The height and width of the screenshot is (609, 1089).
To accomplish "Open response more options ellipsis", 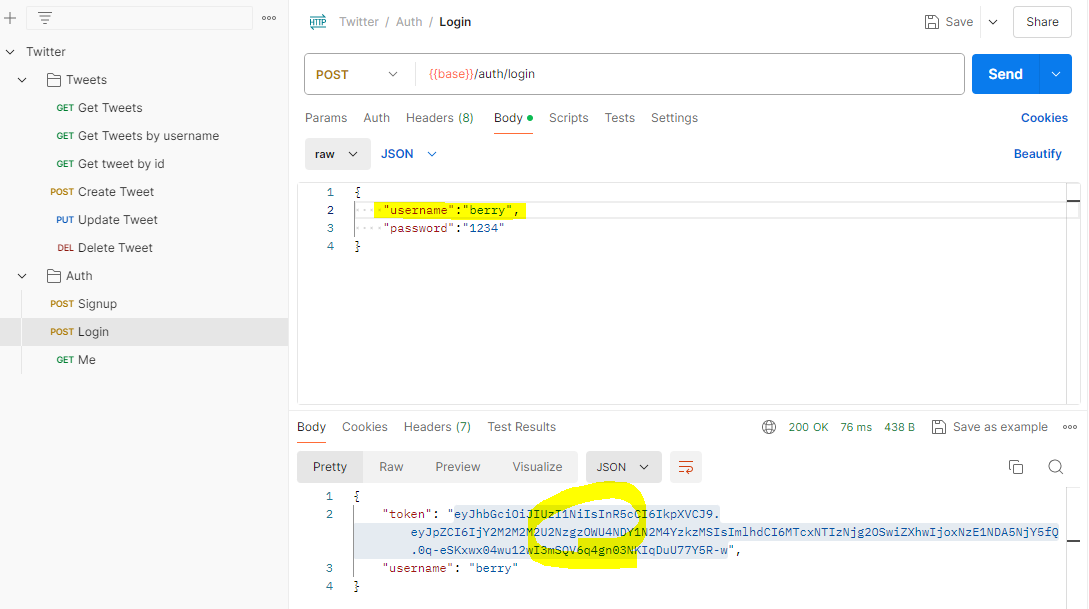I will [x=1070, y=427].
